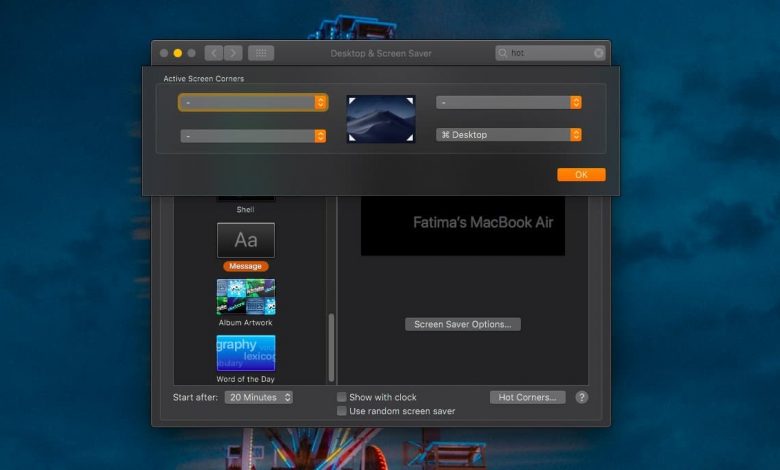Click the yellow minimize window button
The image size is (780, 470).
[178, 53]
